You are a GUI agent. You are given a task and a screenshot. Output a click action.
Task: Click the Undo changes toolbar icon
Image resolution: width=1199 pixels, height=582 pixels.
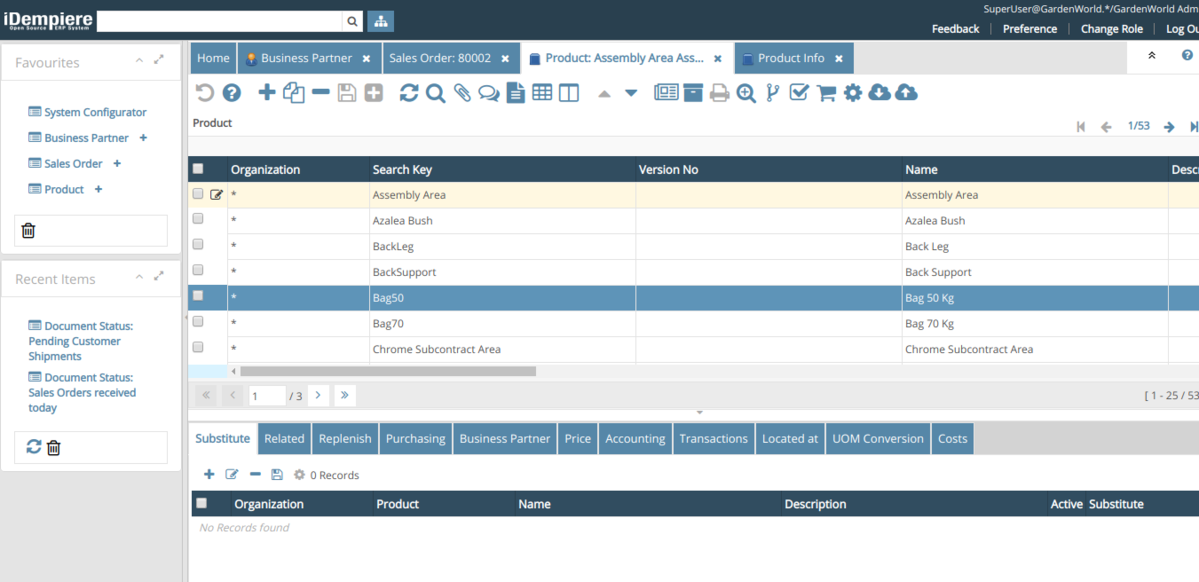204,93
